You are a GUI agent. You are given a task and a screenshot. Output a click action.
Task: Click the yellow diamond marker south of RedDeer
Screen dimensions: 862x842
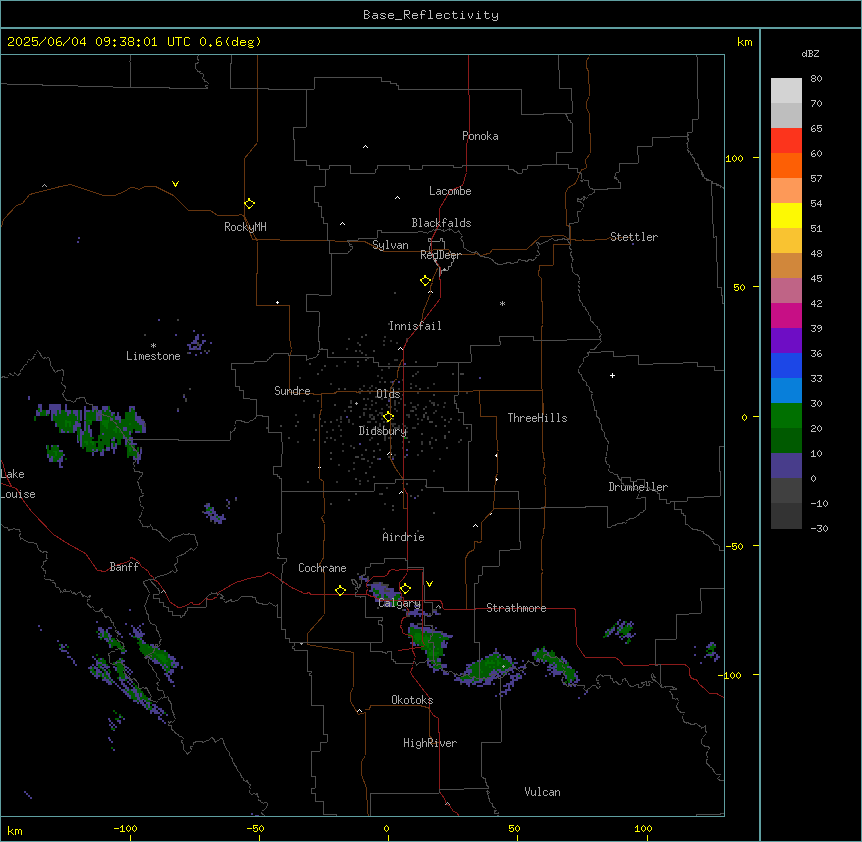pyautogui.click(x=426, y=281)
